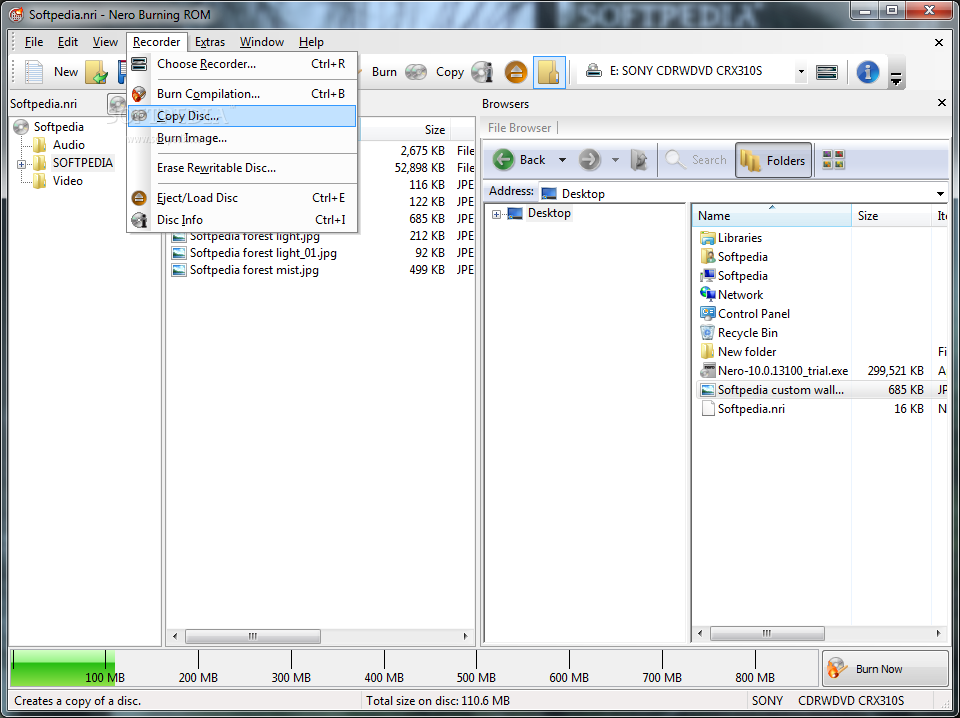Screen dimensions: 960x718
Task: Close the Browsers panel
Action: (x=942, y=103)
